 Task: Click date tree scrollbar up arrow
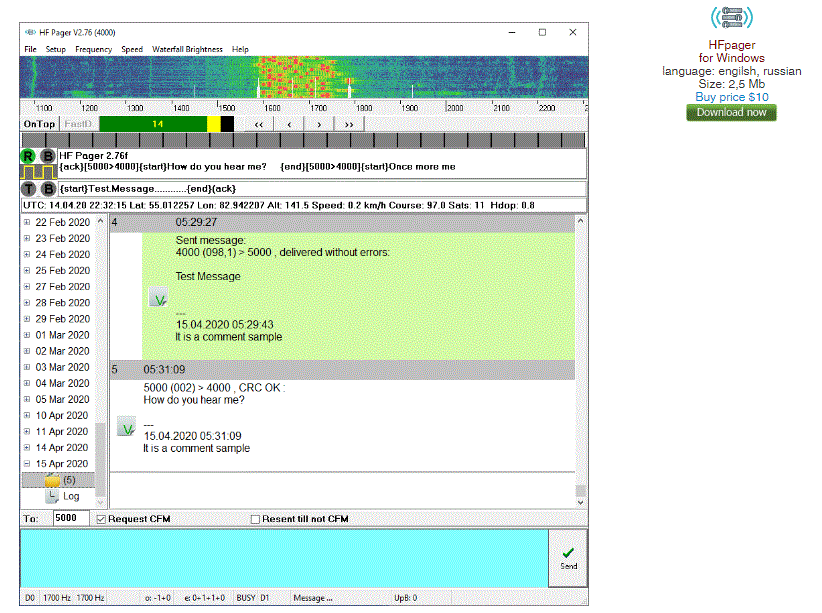[100, 221]
